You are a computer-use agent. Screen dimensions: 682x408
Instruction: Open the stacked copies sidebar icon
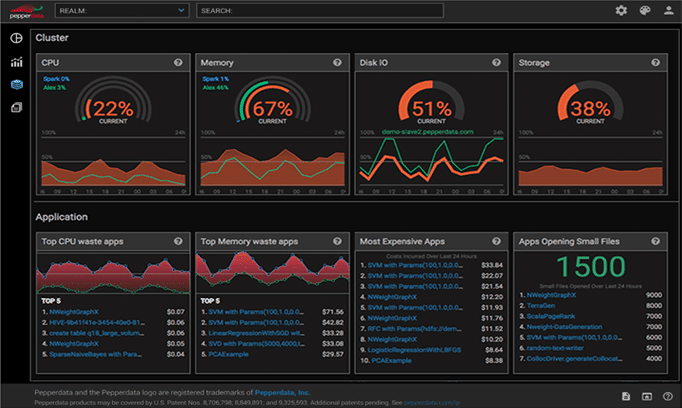[x=16, y=107]
